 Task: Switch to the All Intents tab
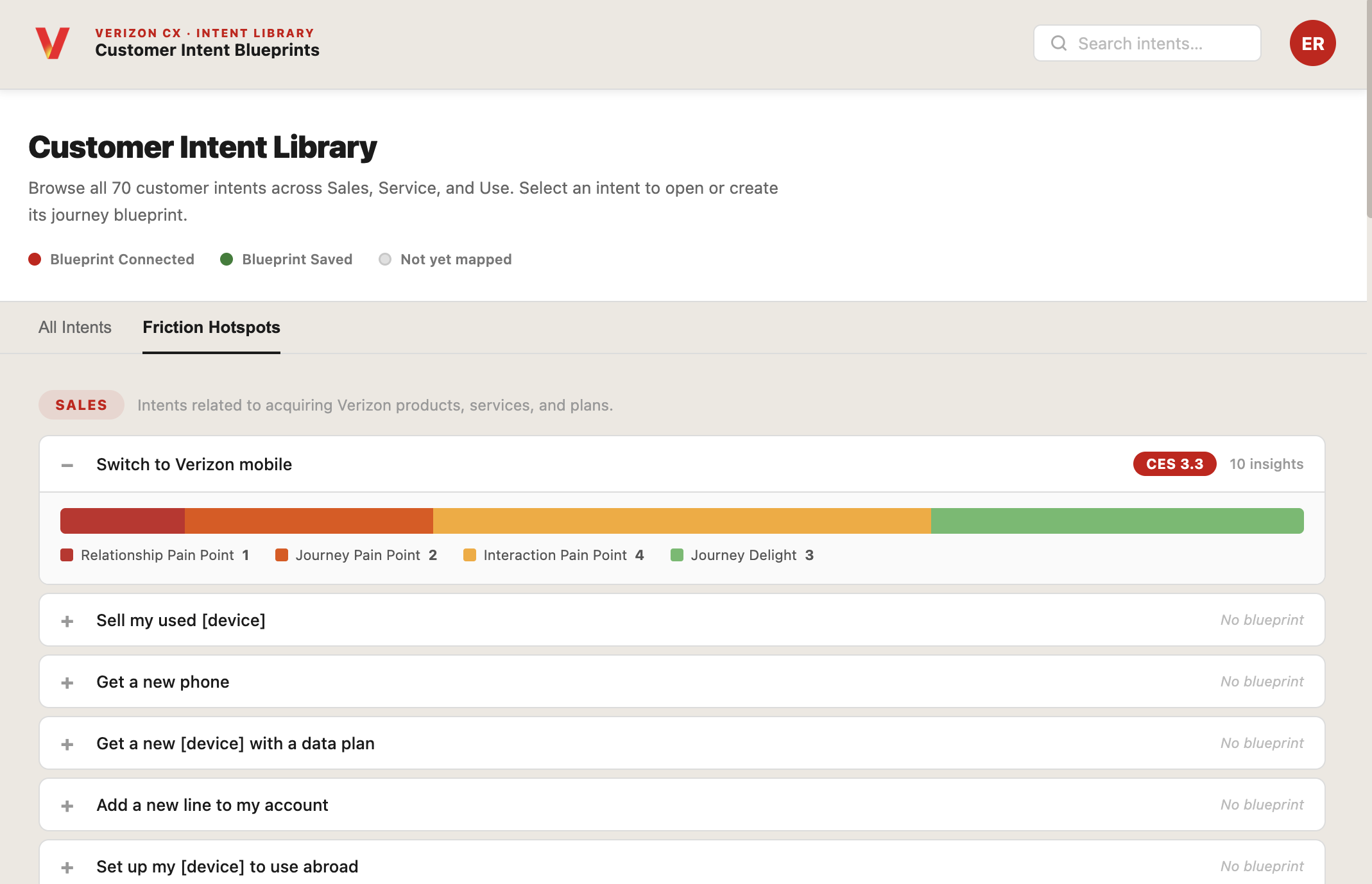click(75, 327)
